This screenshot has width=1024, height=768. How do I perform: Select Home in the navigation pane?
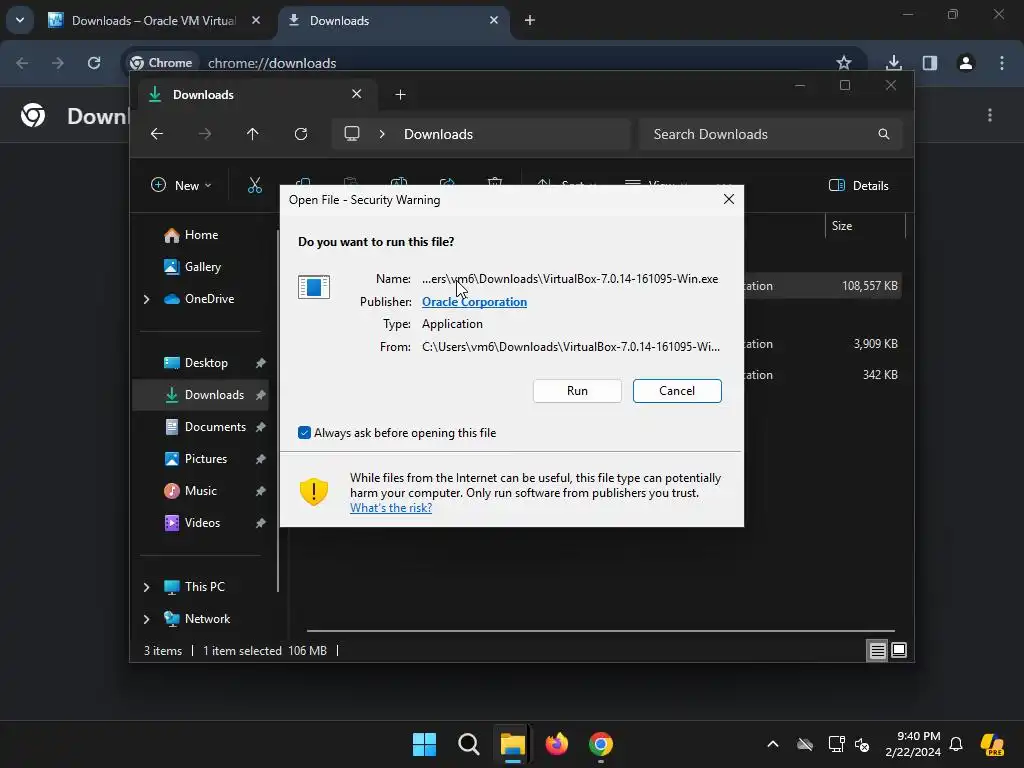tap(201, 234)
